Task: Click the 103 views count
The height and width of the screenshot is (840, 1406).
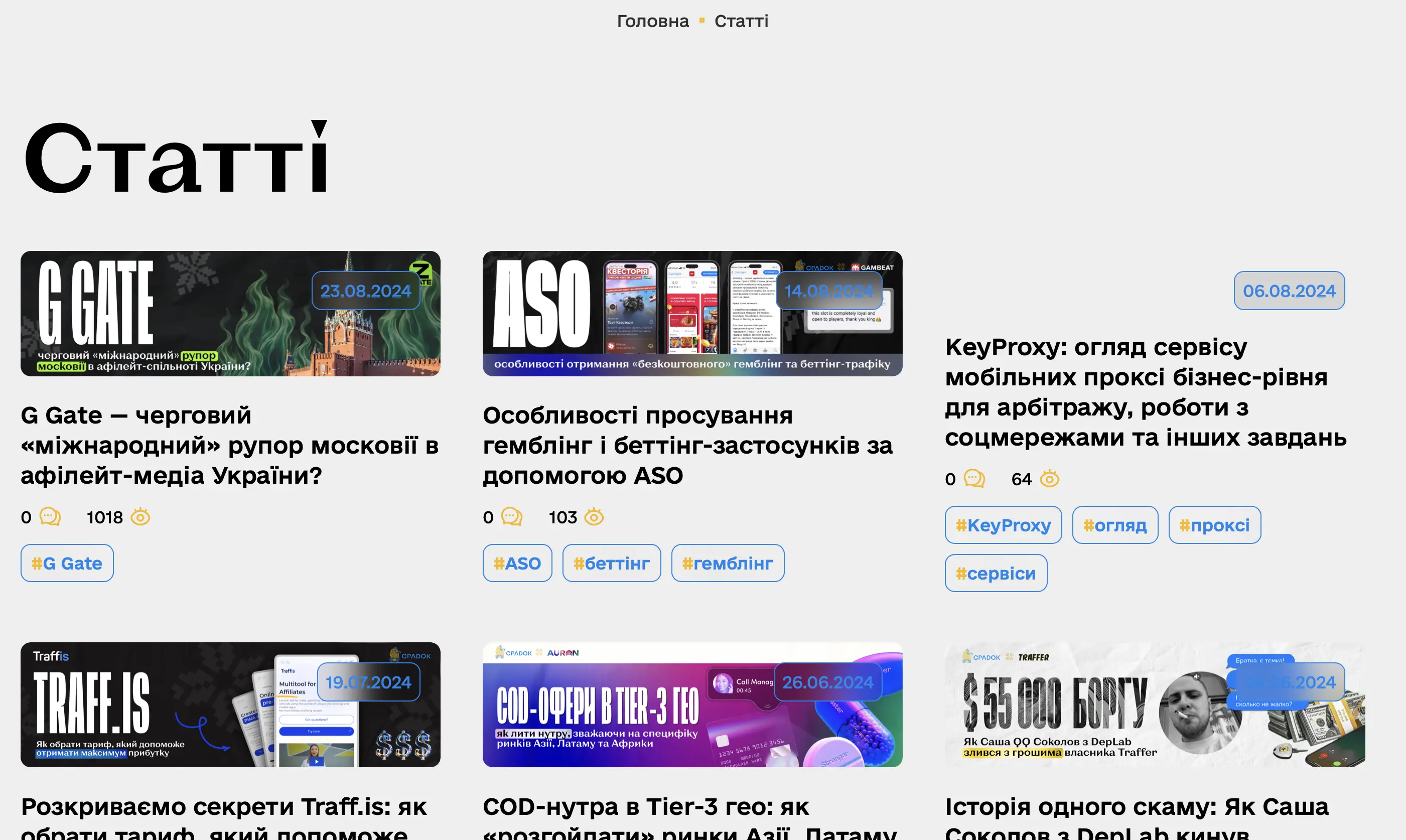Action: pos(563,517)
